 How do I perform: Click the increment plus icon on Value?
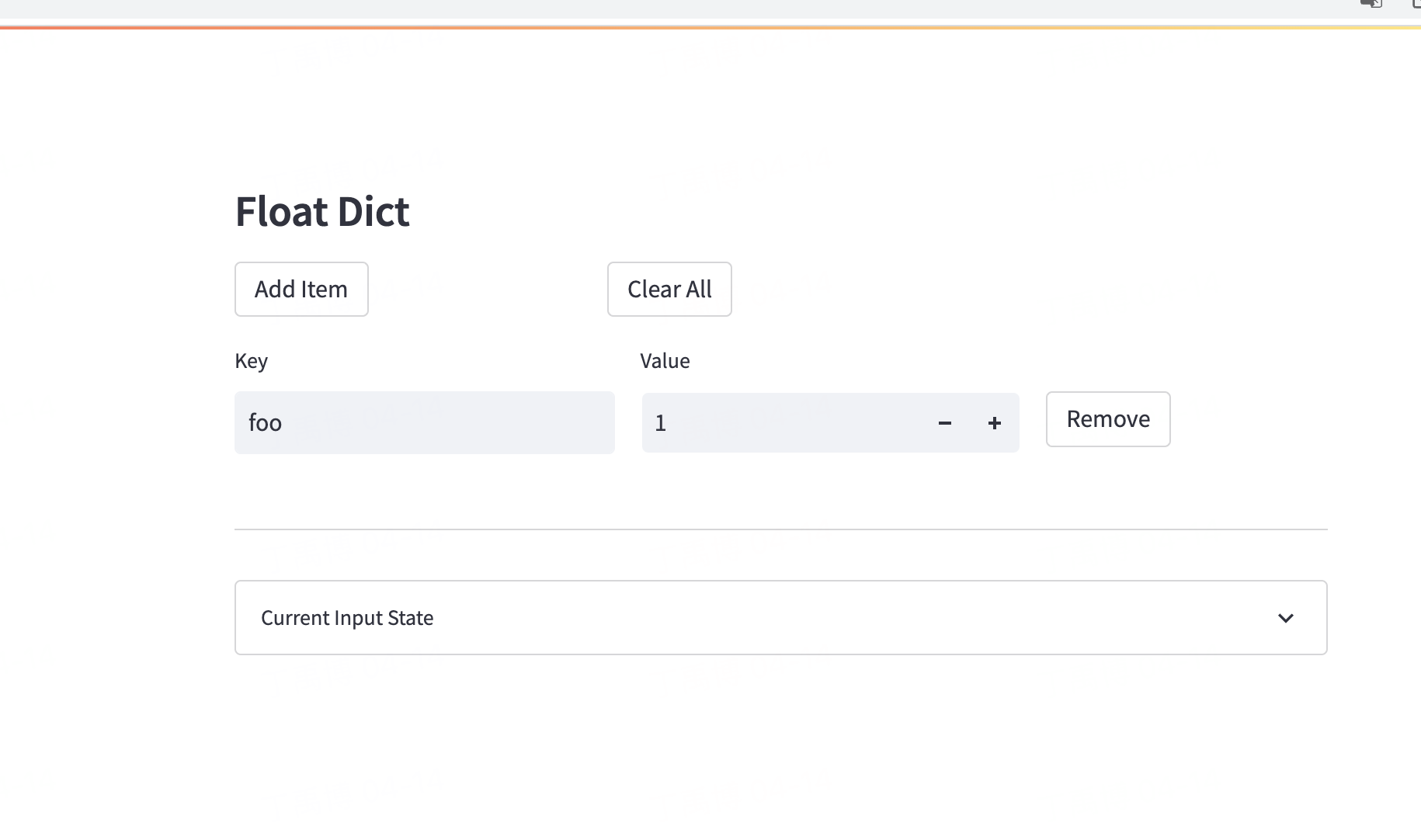[x=995, y=423]
